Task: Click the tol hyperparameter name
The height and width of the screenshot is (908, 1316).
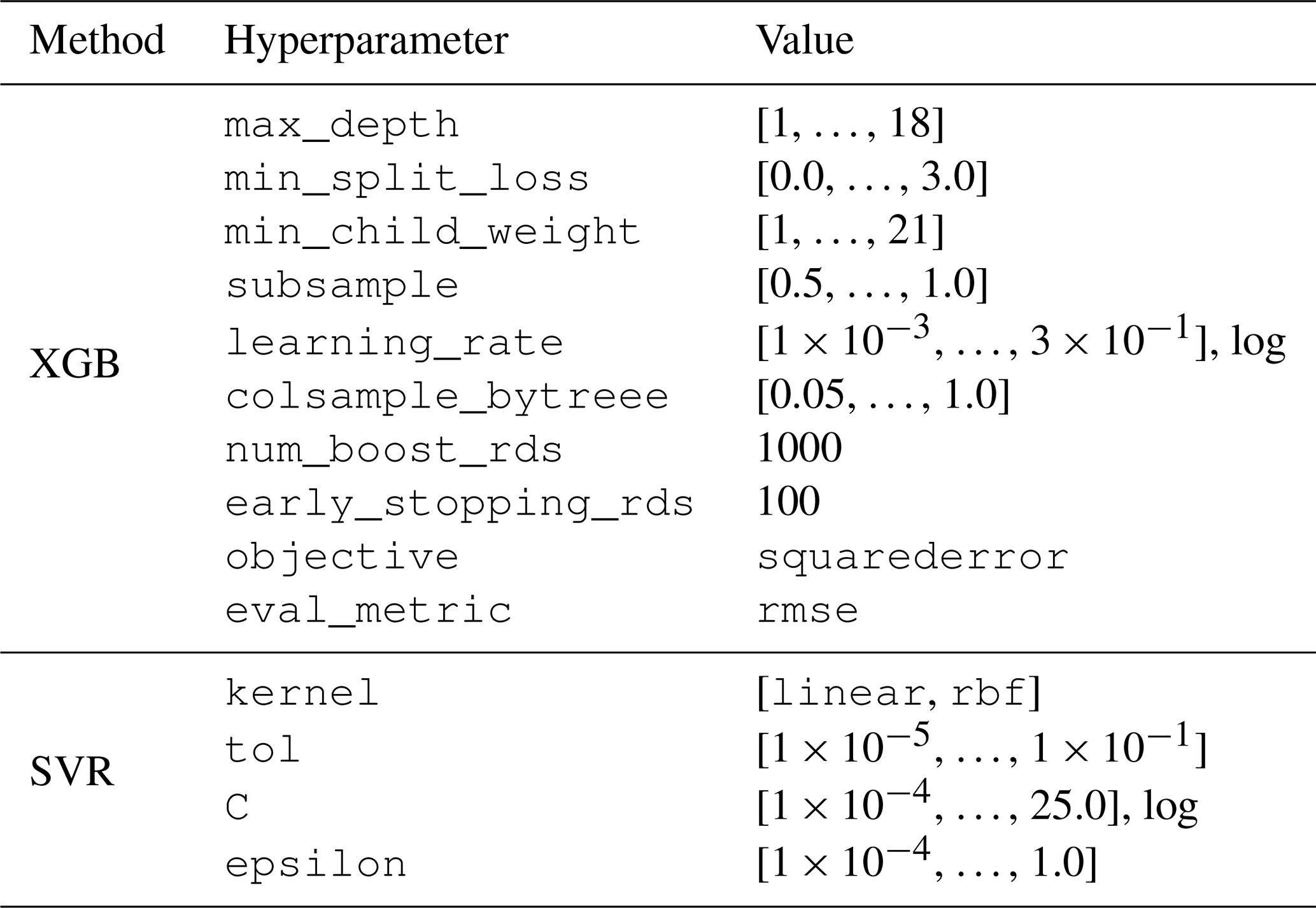Action: click(x=262, y=749)
